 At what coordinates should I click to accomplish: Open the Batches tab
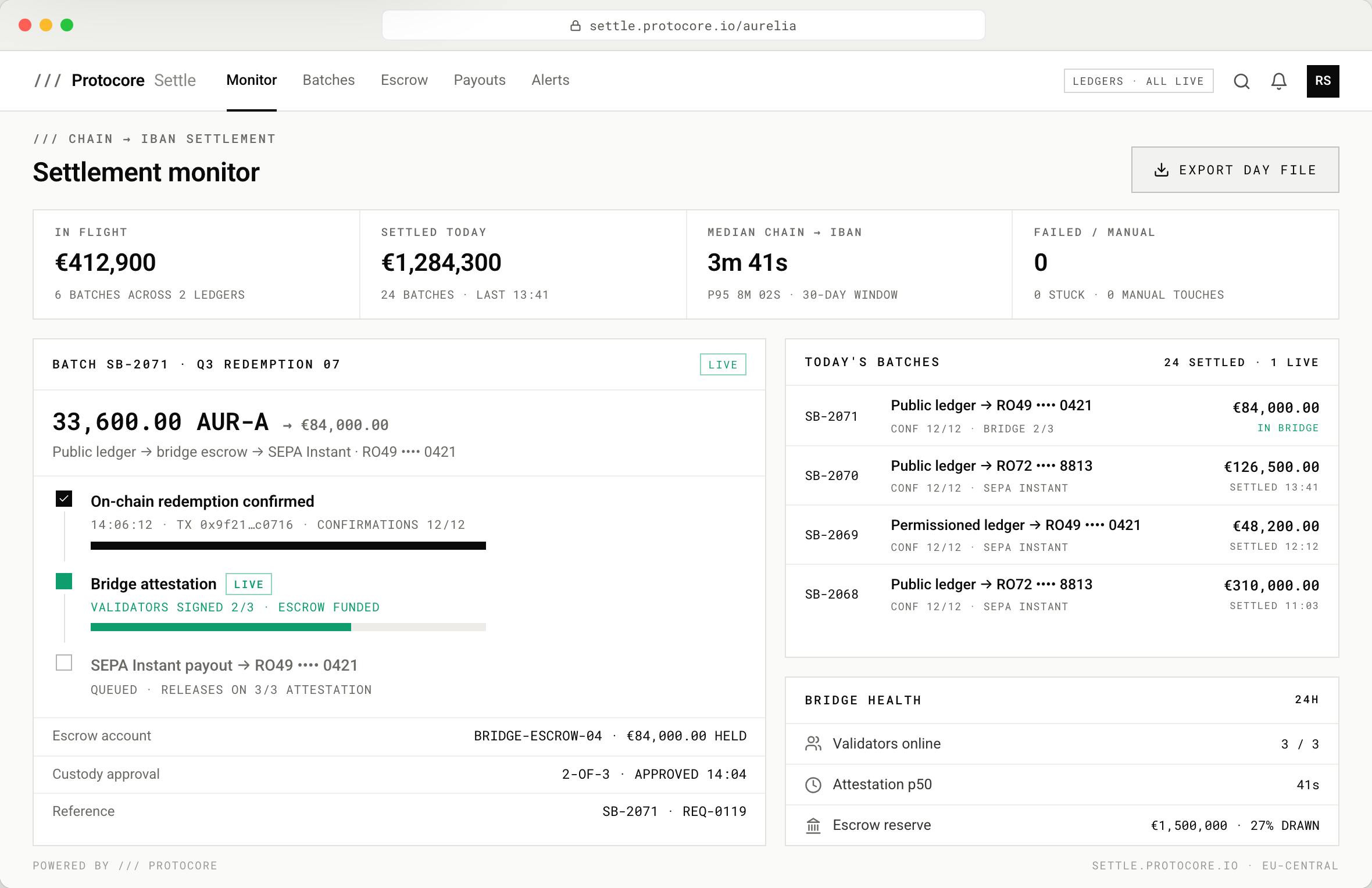click(328, 80)
